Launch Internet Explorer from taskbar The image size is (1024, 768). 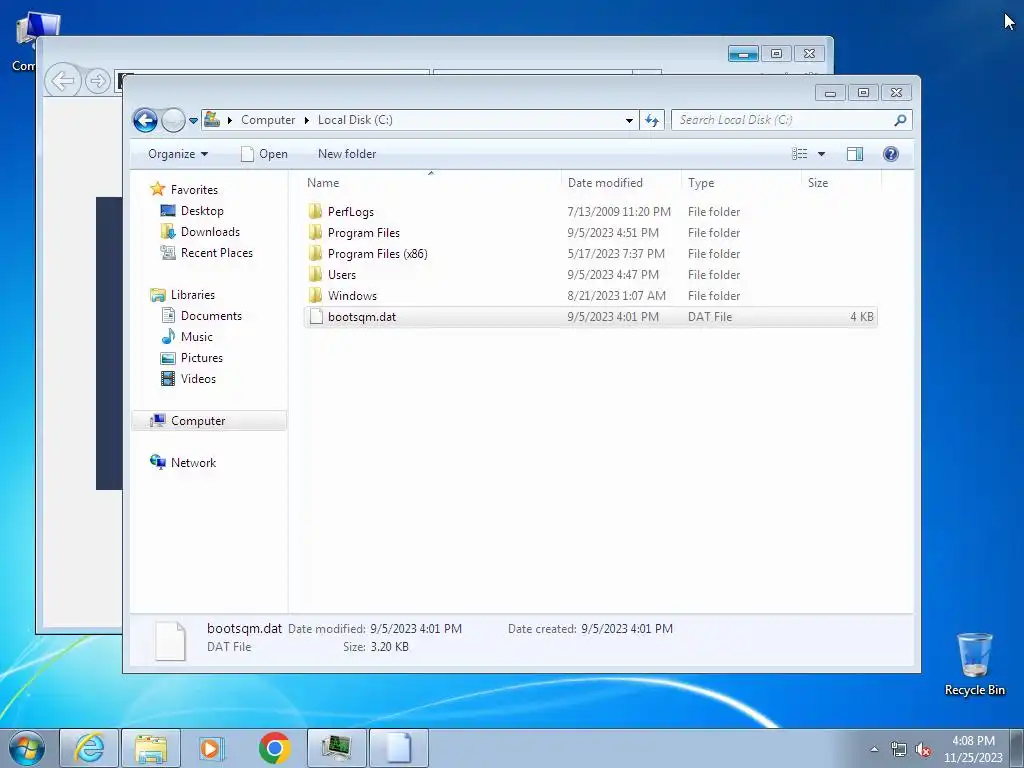[x=89, y=748]
